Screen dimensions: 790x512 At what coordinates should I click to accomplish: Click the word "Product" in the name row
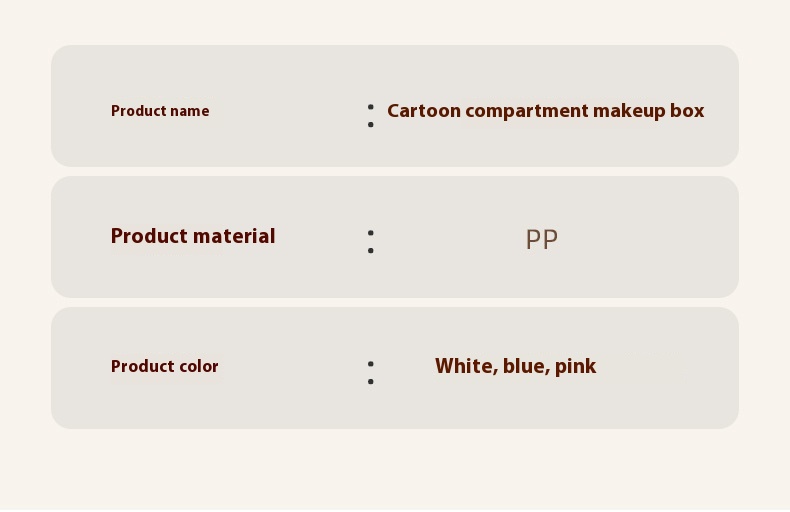click(138, 111)
